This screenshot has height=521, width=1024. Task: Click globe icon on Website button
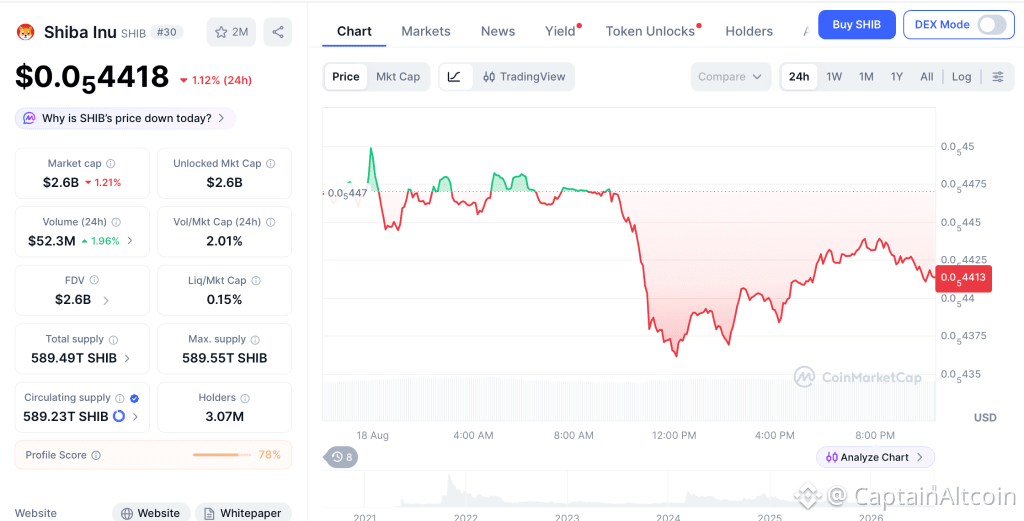127,514
